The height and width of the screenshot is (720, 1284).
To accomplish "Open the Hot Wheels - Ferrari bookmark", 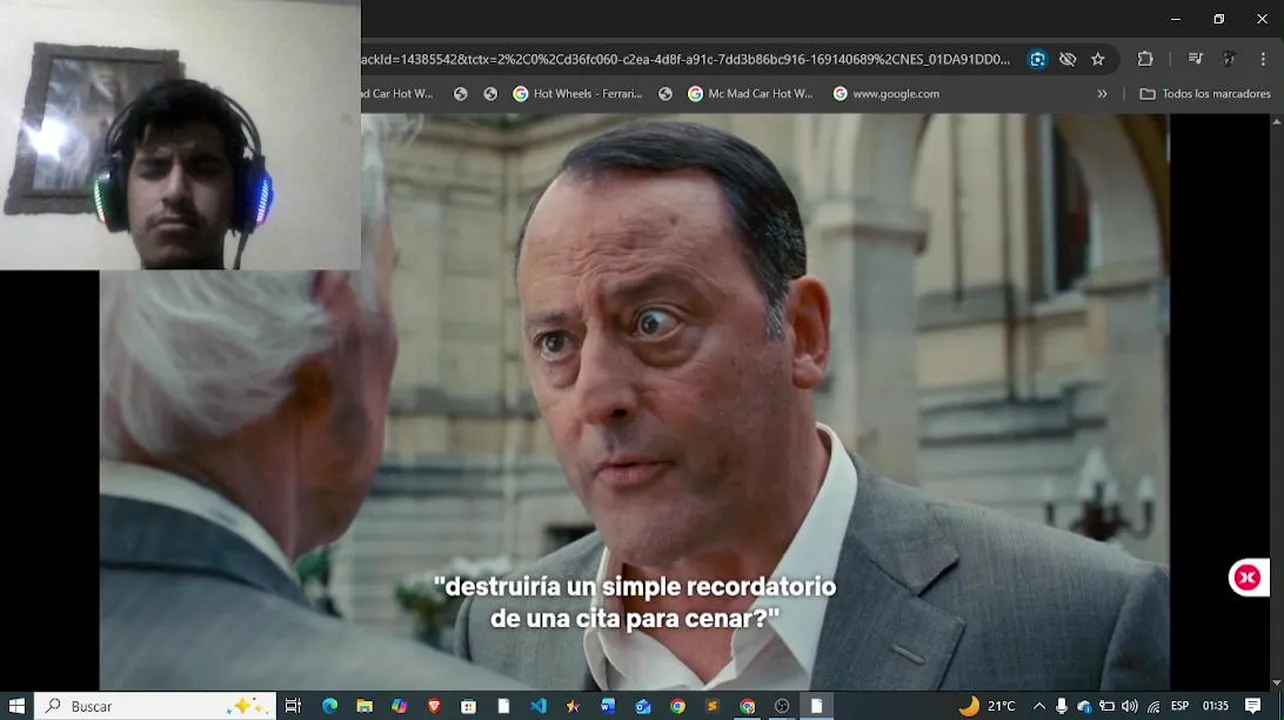I will pos(578,94).
